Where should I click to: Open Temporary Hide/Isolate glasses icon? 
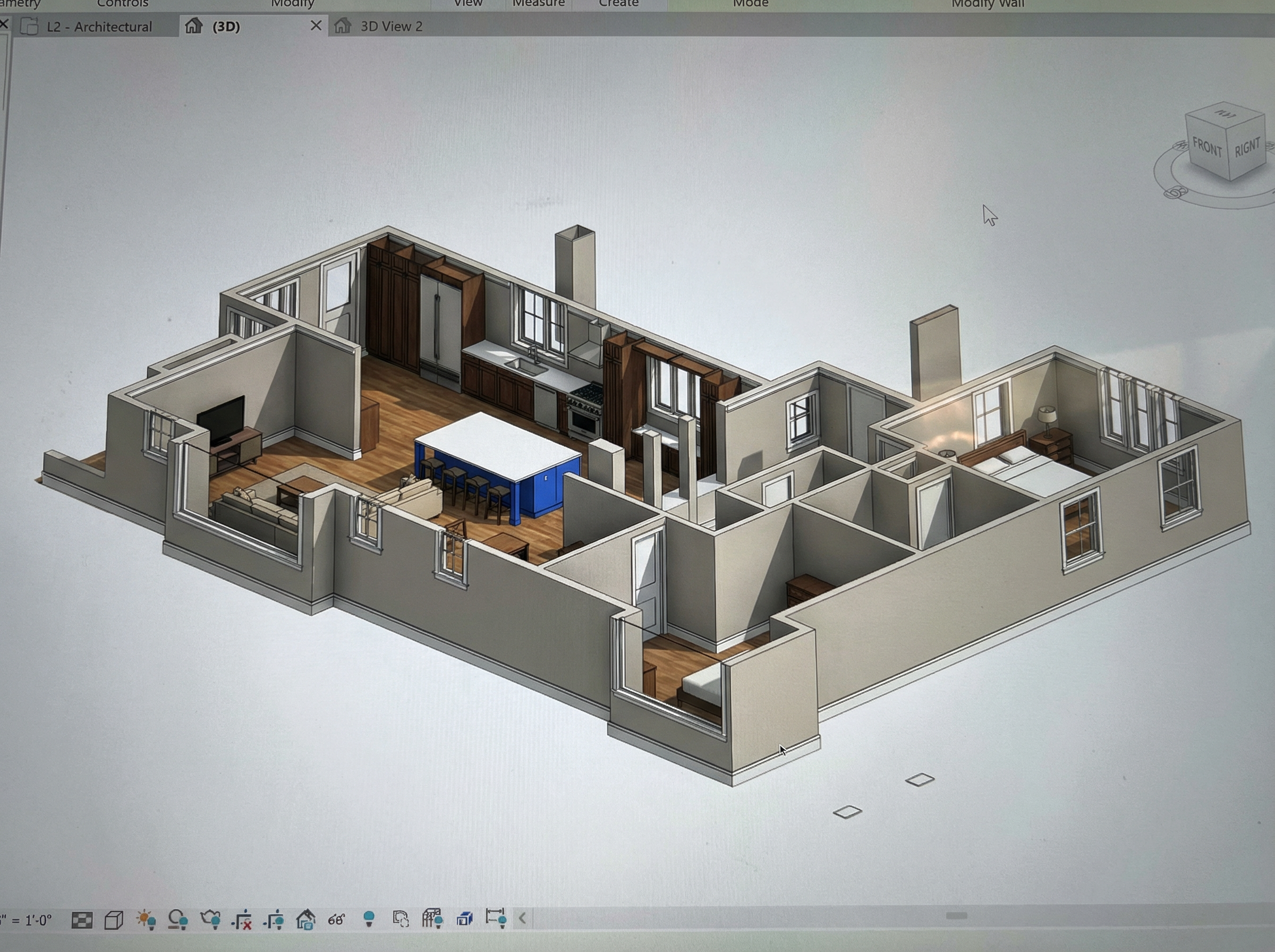336,920
